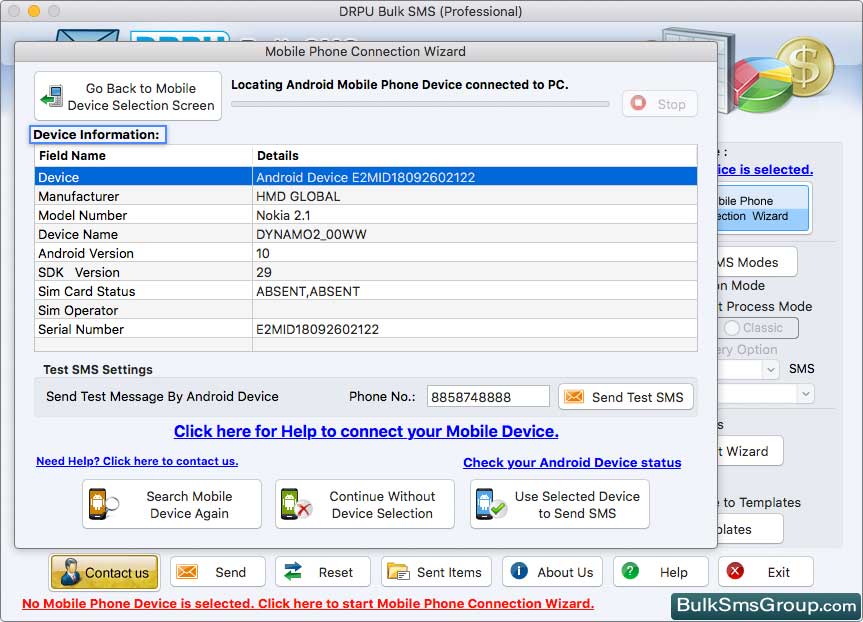Screen dimensions: 863x622
Task: Open About Us
Action: pyautogui.click(x=552, y=572)
